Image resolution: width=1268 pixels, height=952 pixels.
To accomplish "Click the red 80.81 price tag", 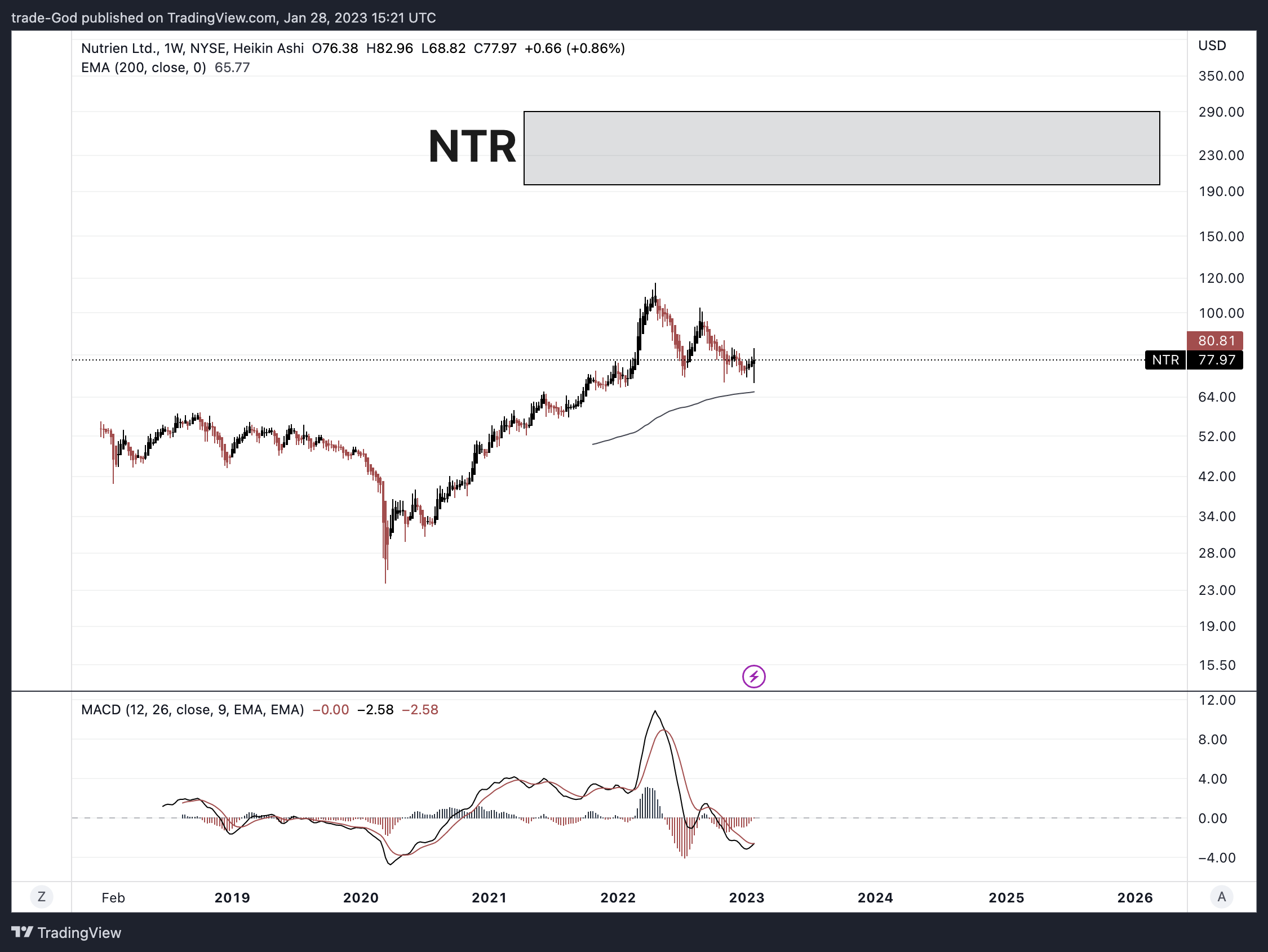I will pyautogui.click(x=1214, y=340).
